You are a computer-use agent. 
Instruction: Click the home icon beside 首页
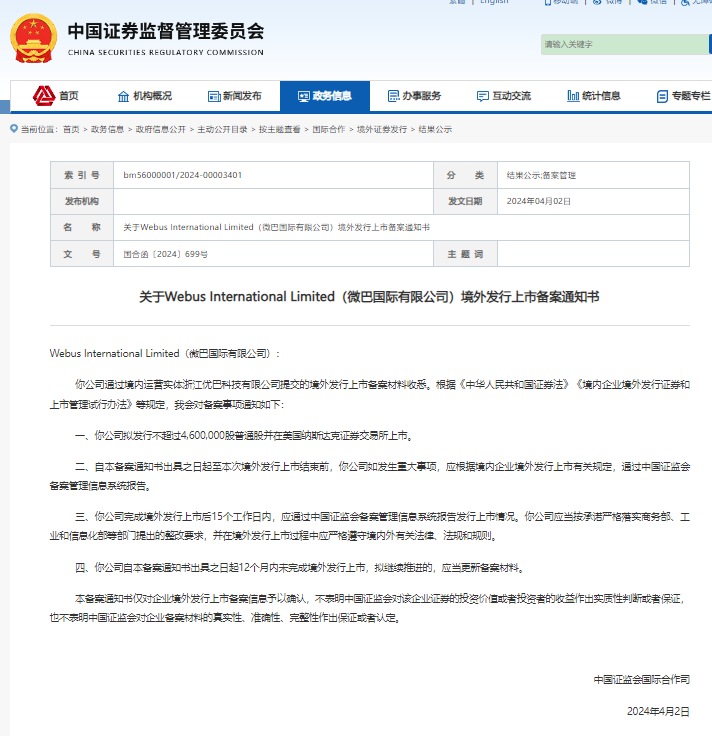coord(43,96)
